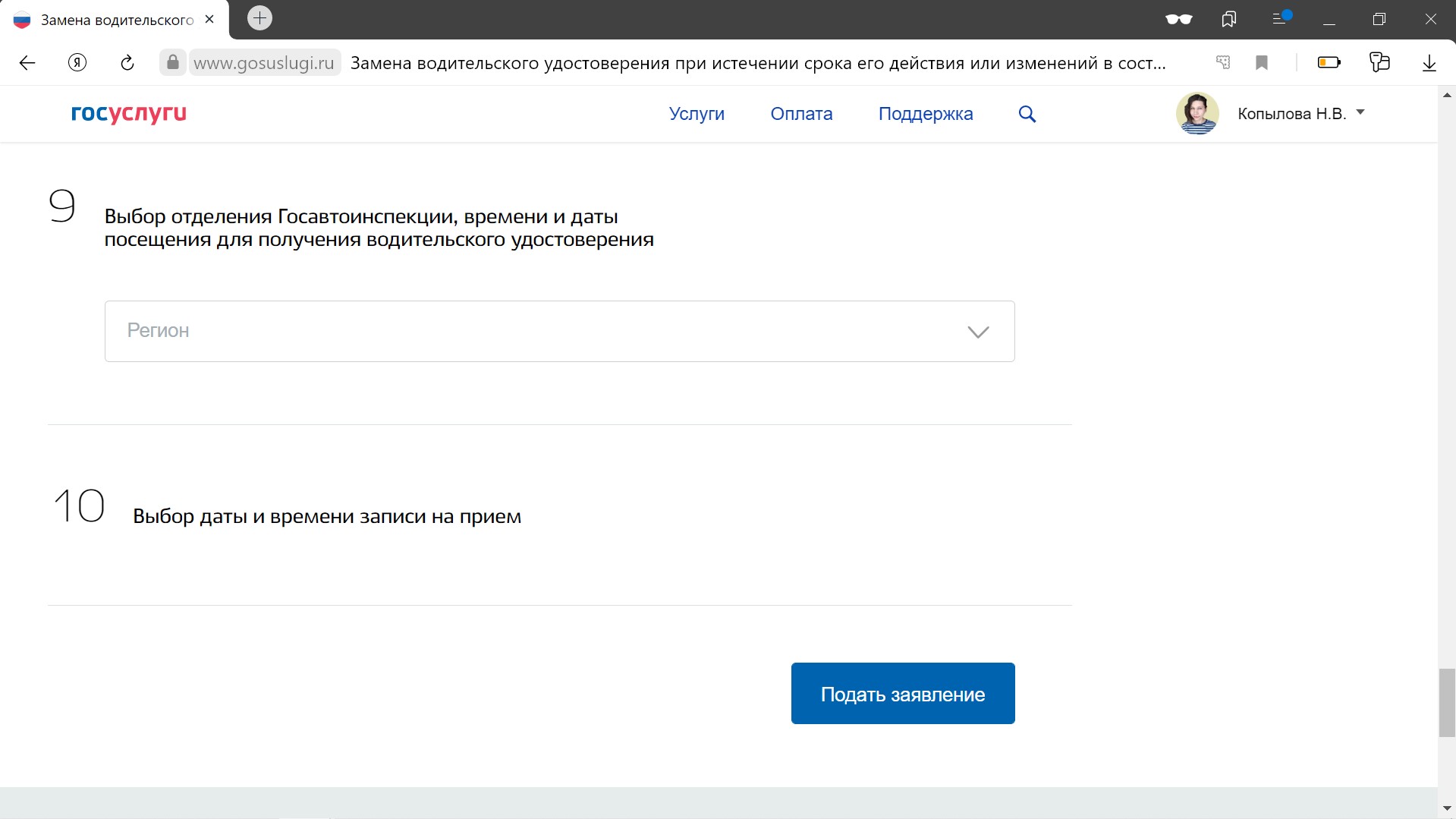The height and width of the screenshot is (819, 1456).
Task: Open the Услуги menu item
Action: (696, 114)
